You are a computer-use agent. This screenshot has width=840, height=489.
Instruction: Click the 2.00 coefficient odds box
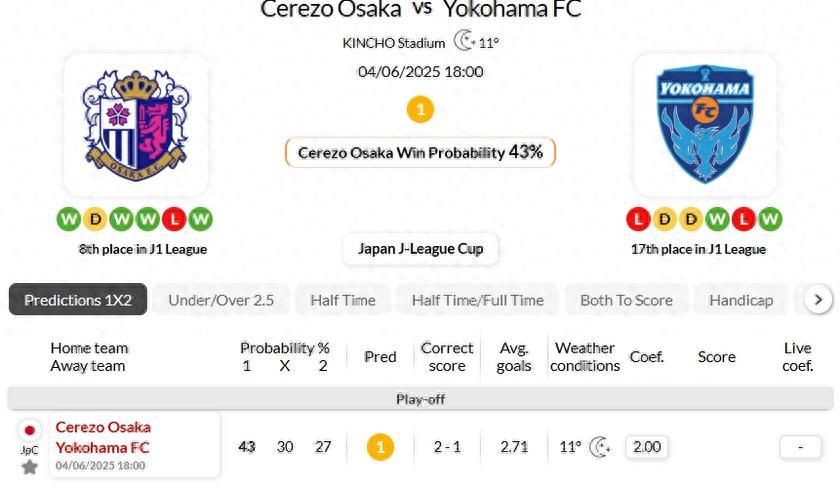tap(647, 447)
